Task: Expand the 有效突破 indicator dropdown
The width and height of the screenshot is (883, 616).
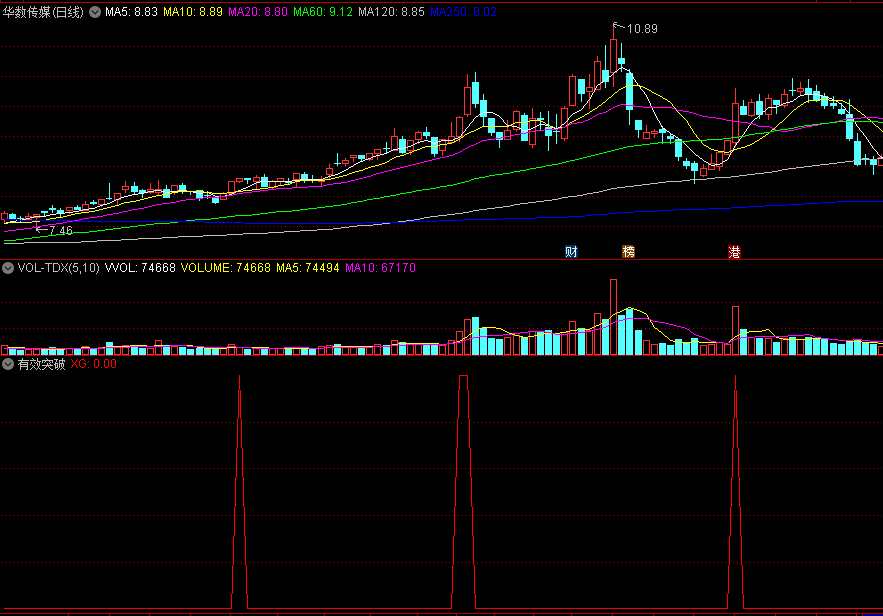Action: click(x=8, y=364)
